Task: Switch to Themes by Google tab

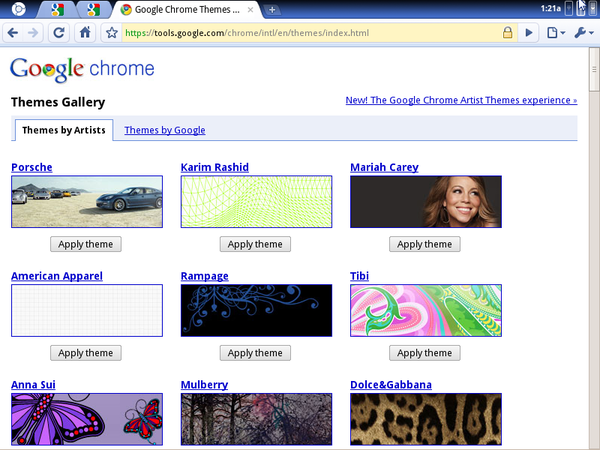Action: coord(165,130)
